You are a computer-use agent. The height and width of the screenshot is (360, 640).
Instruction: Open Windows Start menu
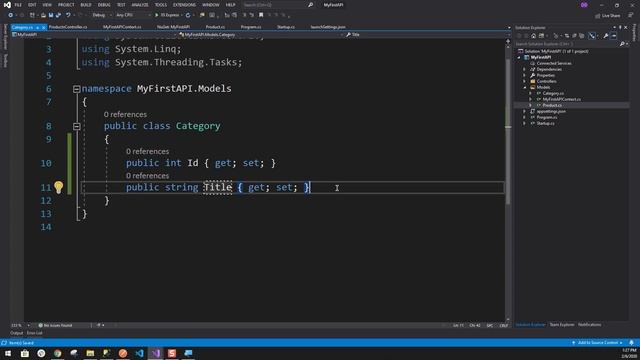(8, 353)
